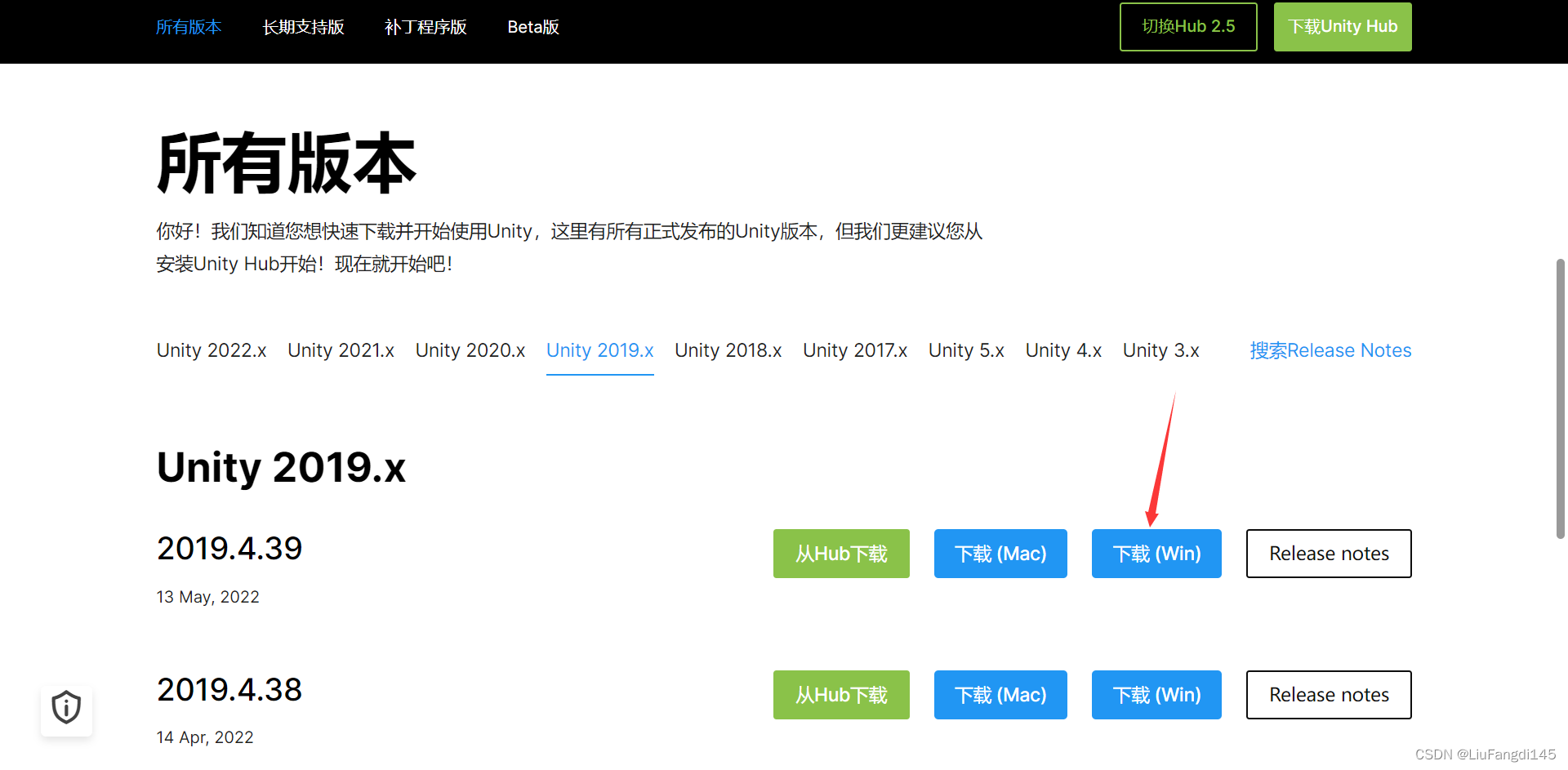
Task: Click the page vertical scrollbar thumb
Action: (1561, 398)
